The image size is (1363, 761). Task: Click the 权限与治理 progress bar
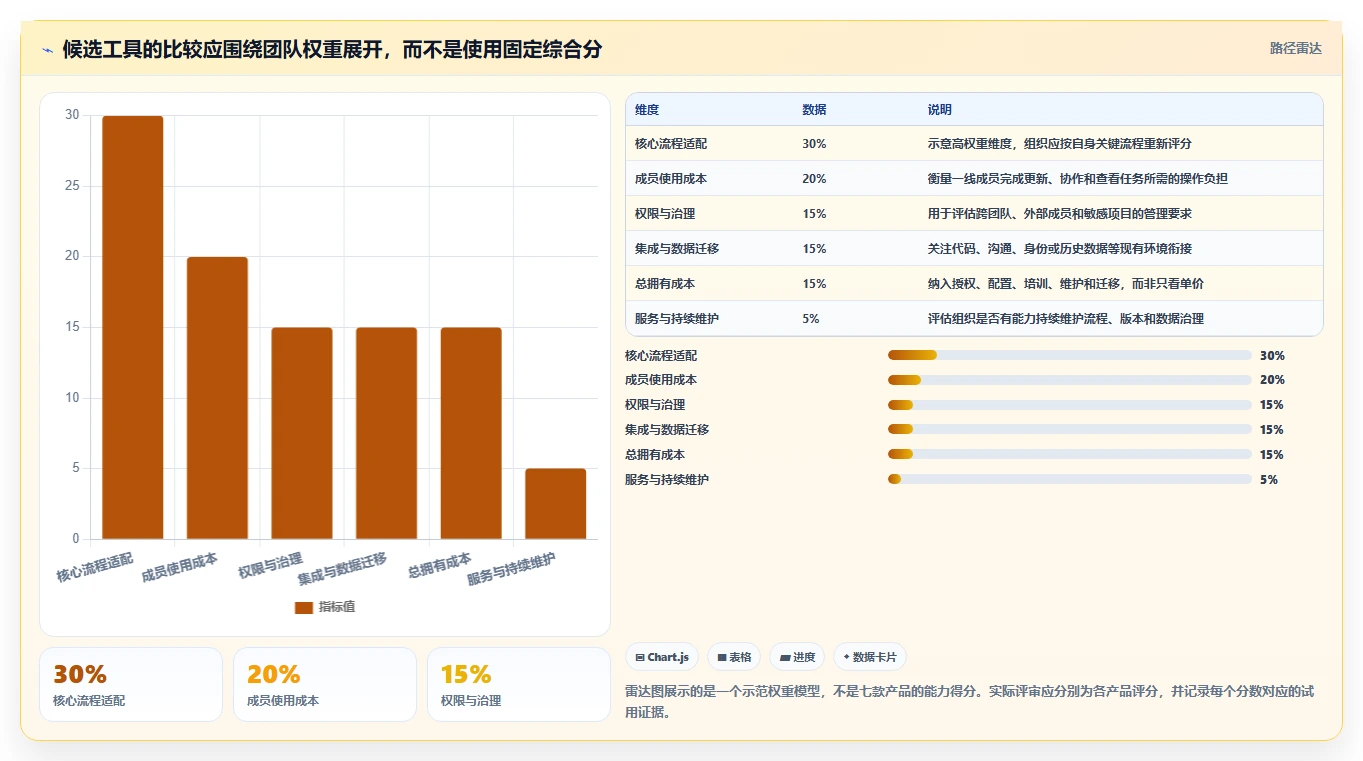click(1069, 405)
